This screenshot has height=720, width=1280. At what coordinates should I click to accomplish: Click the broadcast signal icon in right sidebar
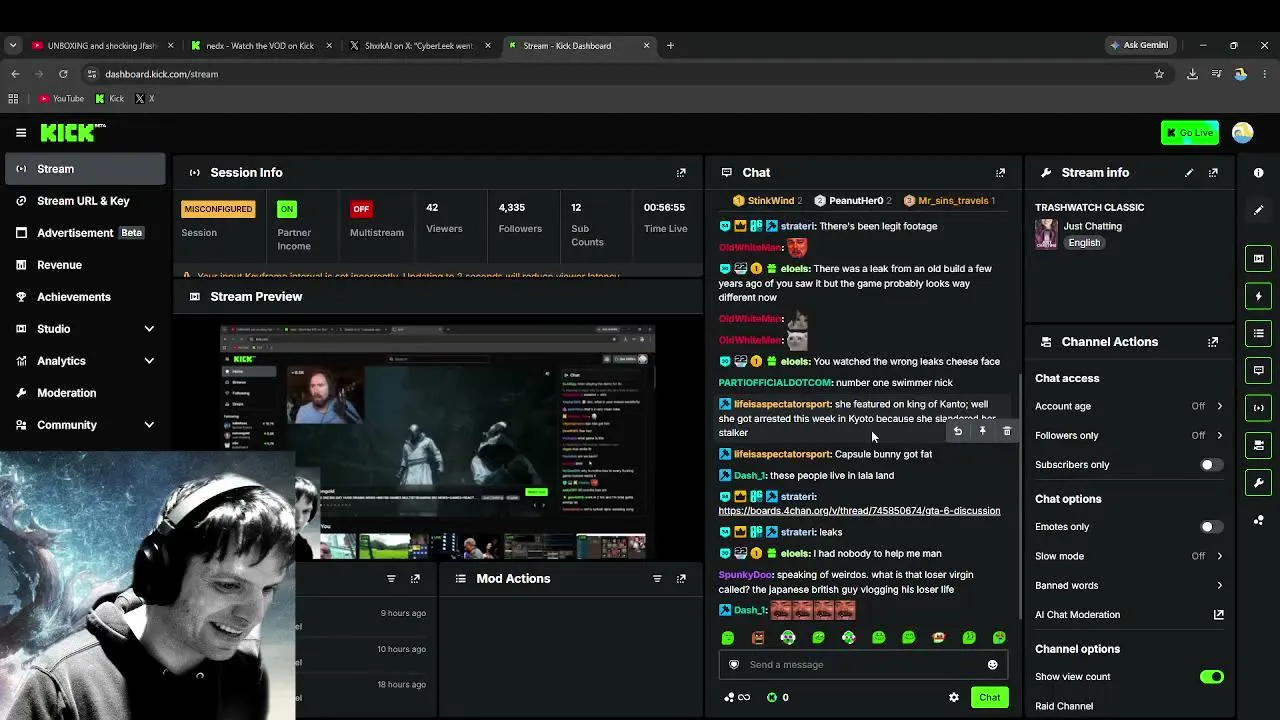[x=1259, y=408]
